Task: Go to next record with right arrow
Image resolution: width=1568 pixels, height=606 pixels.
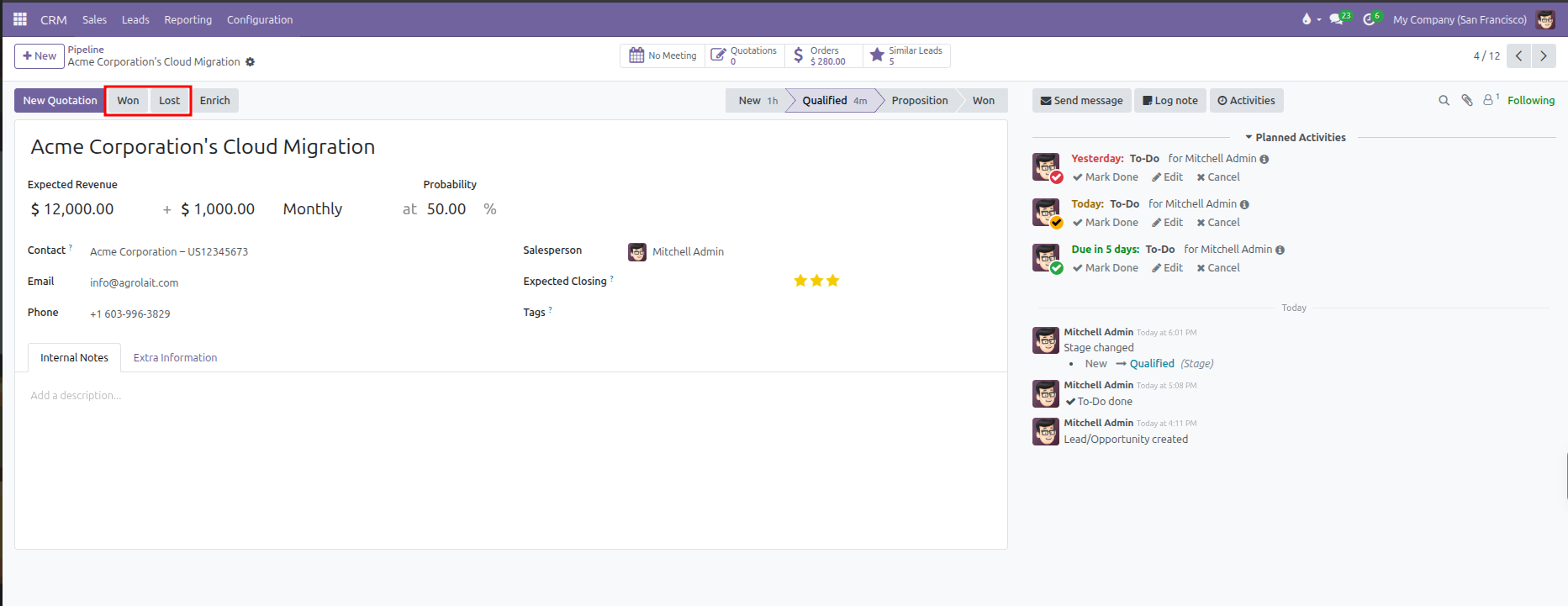Action: click(1544, 56)
